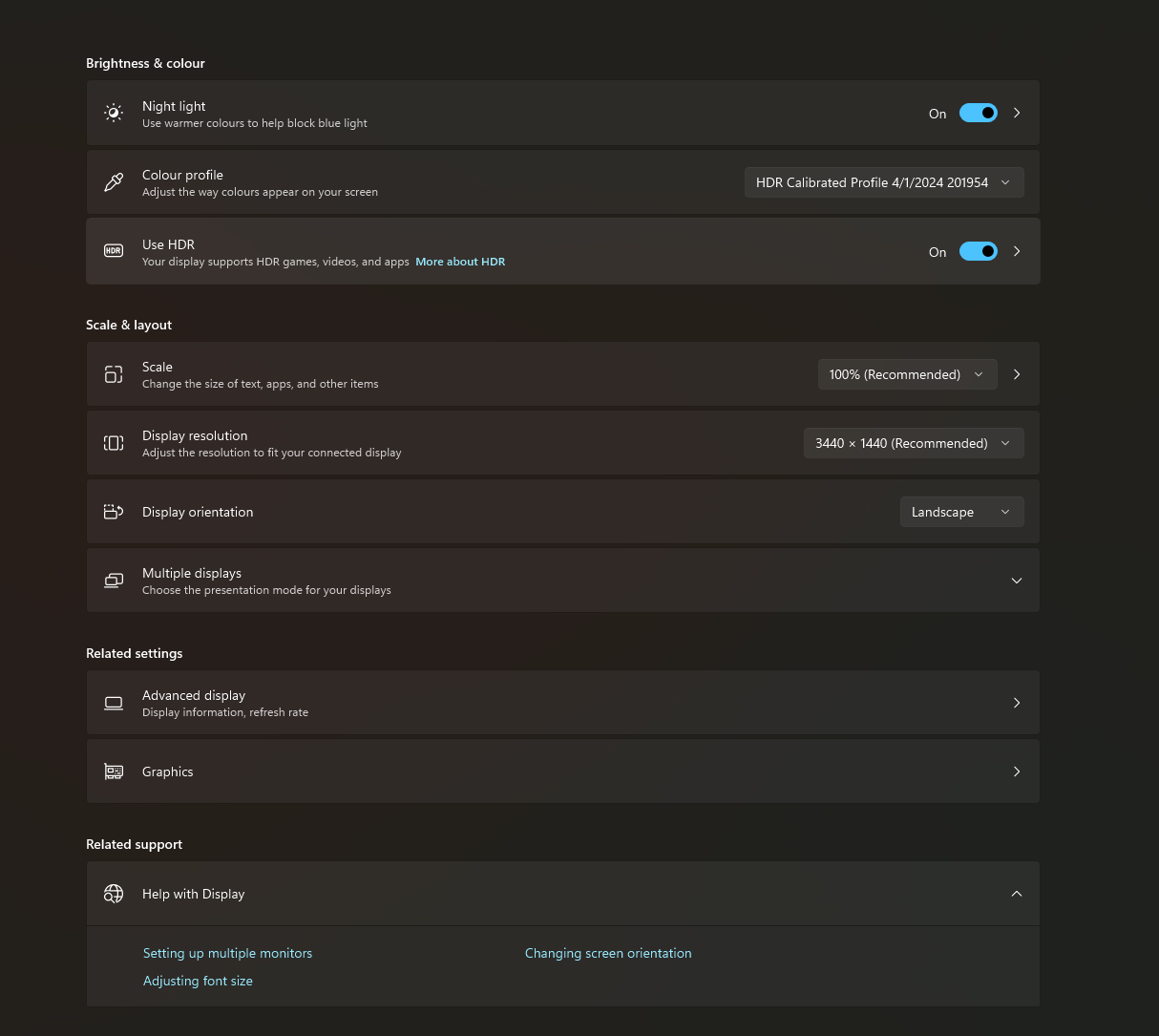This screenshot has width=1159, height=1036.
Task: Turn off the Night light toggle
Action: click(x=978, y=113)
